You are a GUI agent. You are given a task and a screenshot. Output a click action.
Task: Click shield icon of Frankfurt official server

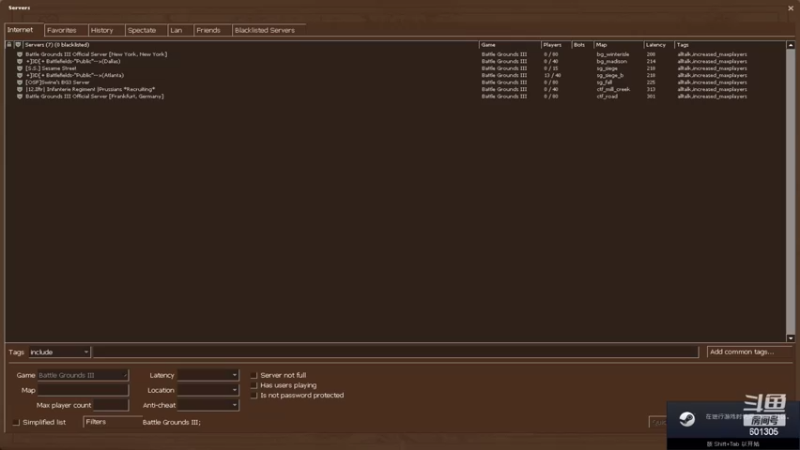19,96
